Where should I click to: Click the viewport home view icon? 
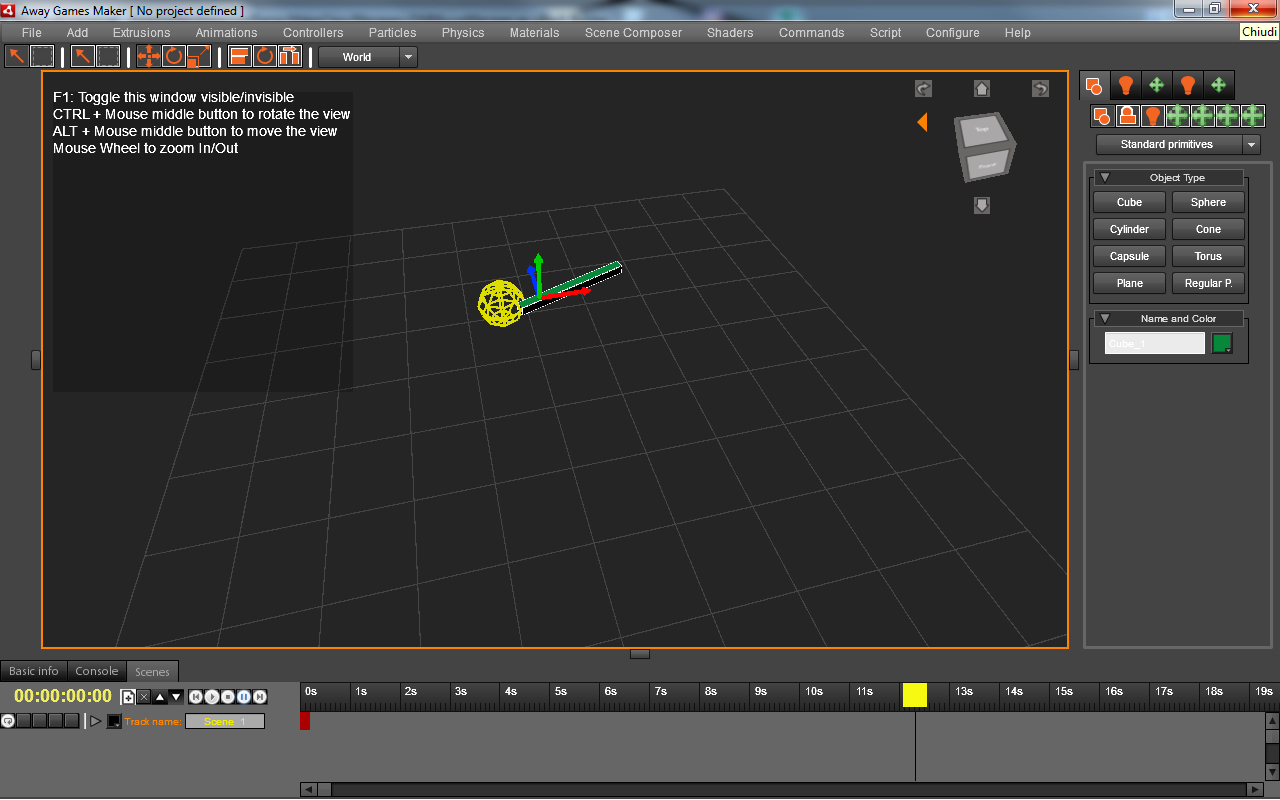[982, 89]
